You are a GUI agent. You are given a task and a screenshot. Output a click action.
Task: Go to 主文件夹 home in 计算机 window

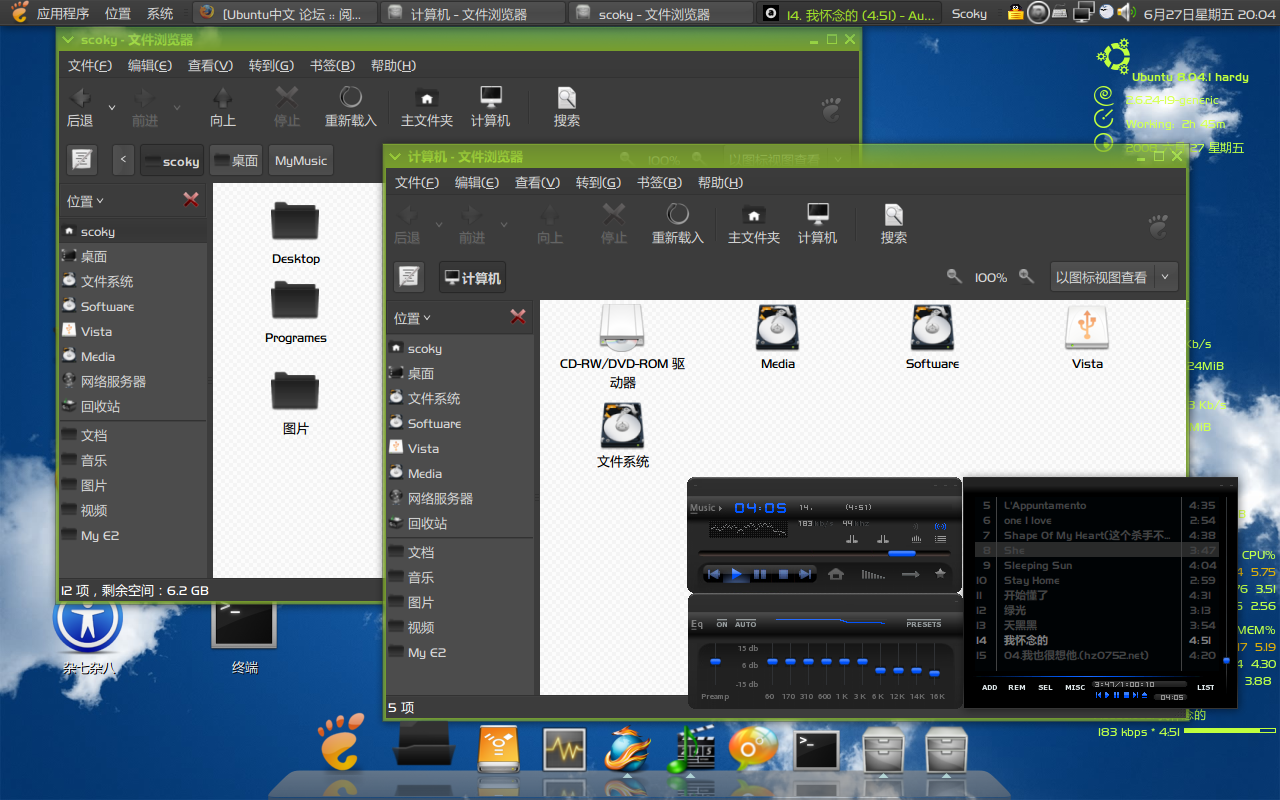(753, 223)
